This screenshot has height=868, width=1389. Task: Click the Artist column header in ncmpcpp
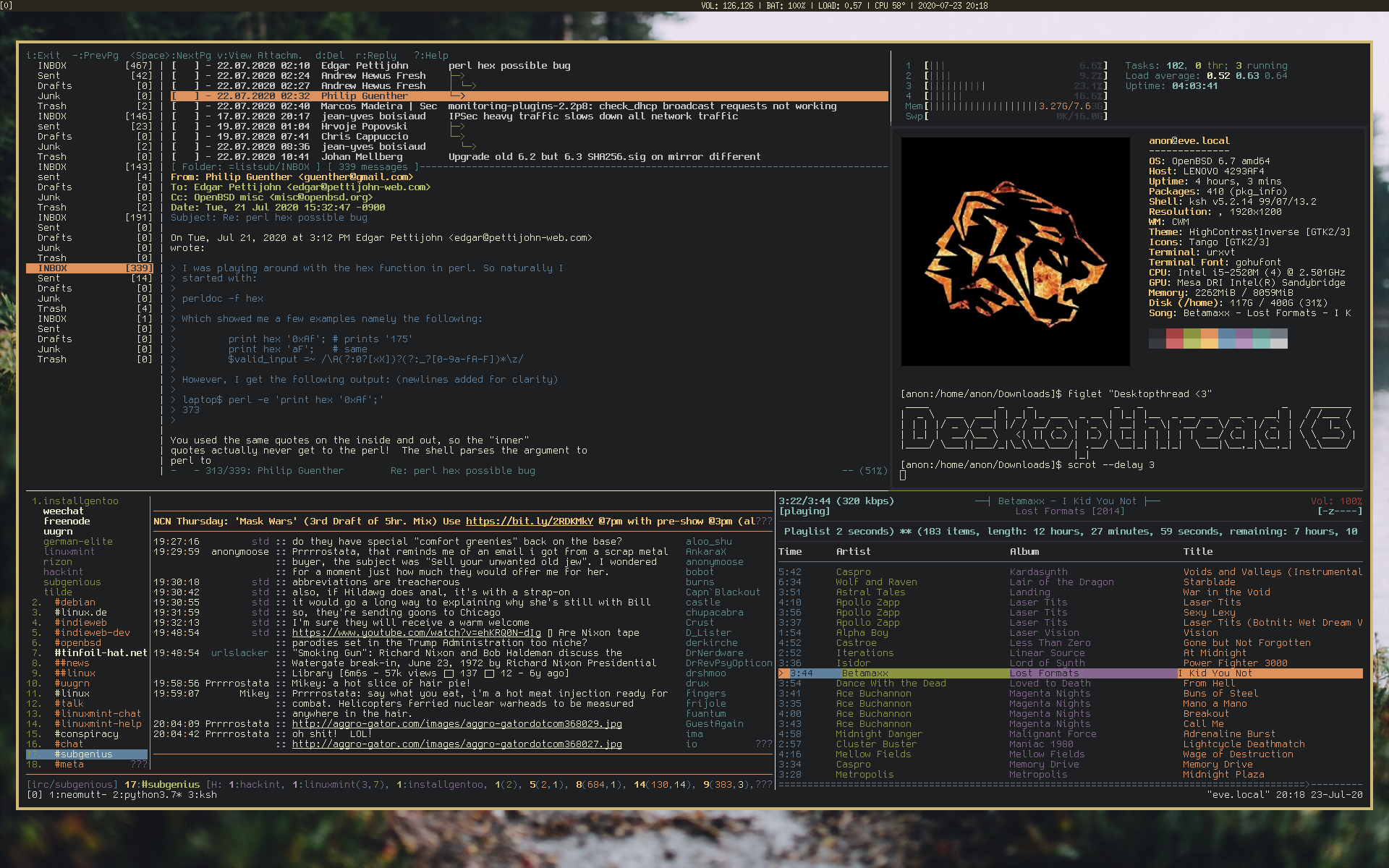854,551
